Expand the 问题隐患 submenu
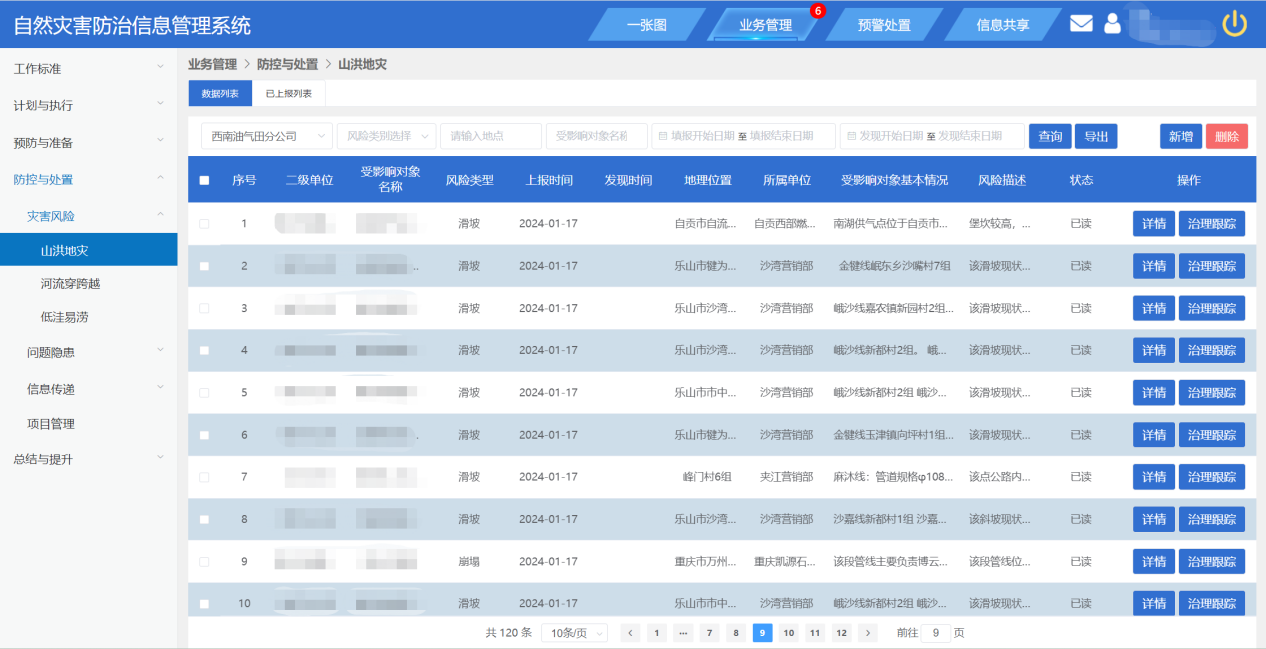The height and width of the screenshot is (649, 1266). coord(88,352)
